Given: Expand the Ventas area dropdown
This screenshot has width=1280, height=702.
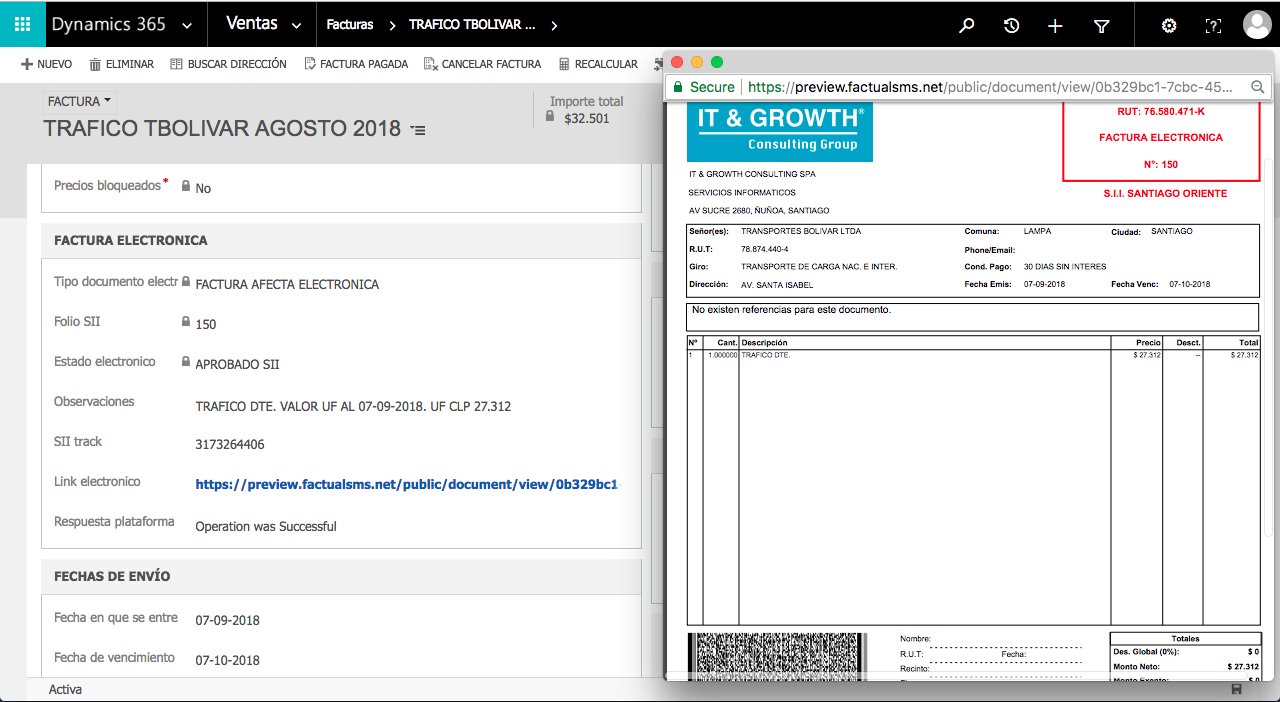Looking at the screenshot, I should (296, 26).
